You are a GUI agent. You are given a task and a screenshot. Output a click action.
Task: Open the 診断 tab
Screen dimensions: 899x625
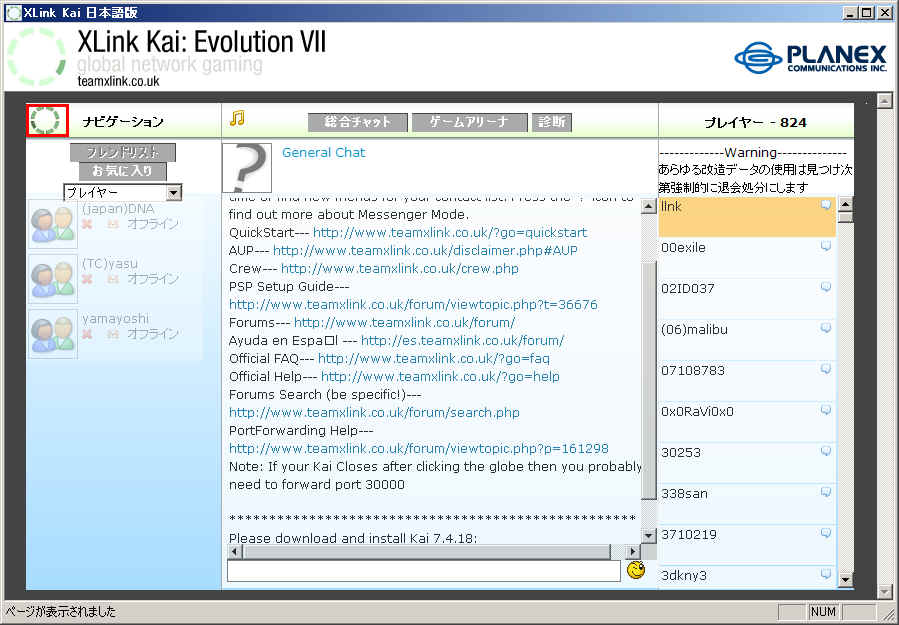552,122
